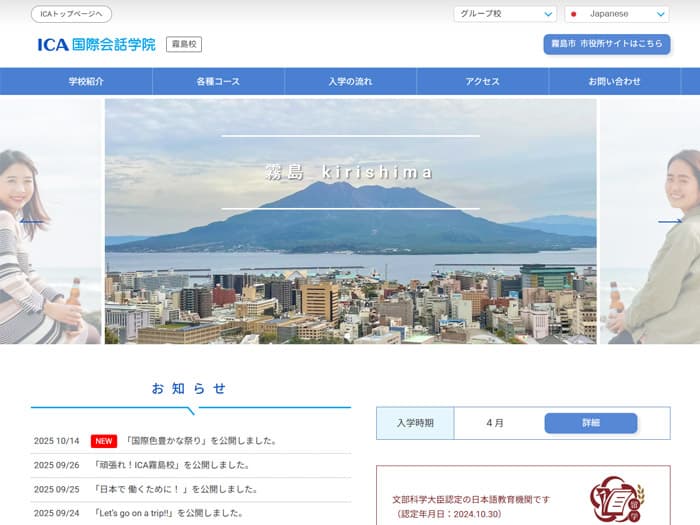Open 「頑張れ！ICA霧島校」 news item
Image resolution: width=700 pixels, height=525 pixels.
coord(171,465)
